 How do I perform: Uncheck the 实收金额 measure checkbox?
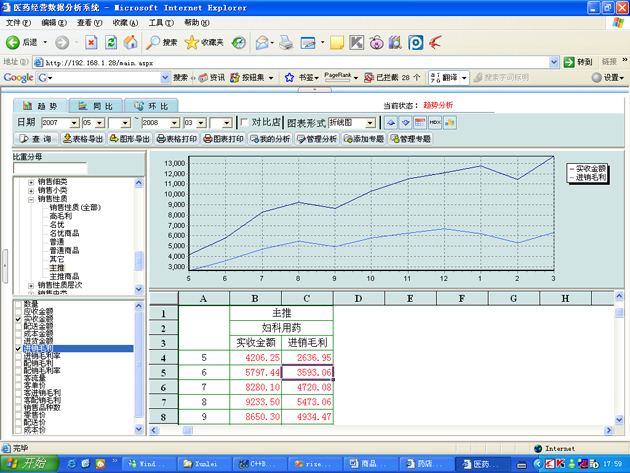(x=18, y=319)
